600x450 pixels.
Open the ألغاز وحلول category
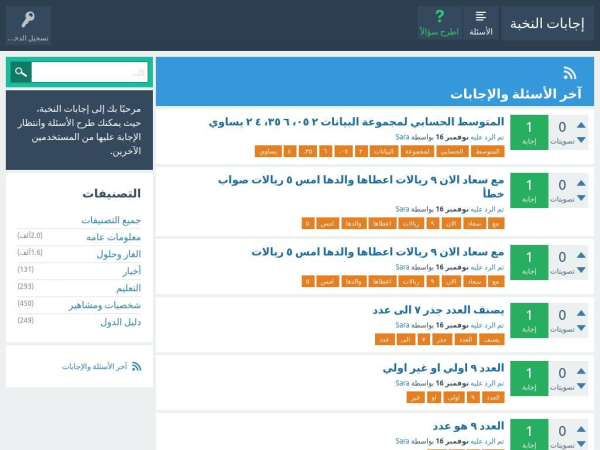coord(118,253)
